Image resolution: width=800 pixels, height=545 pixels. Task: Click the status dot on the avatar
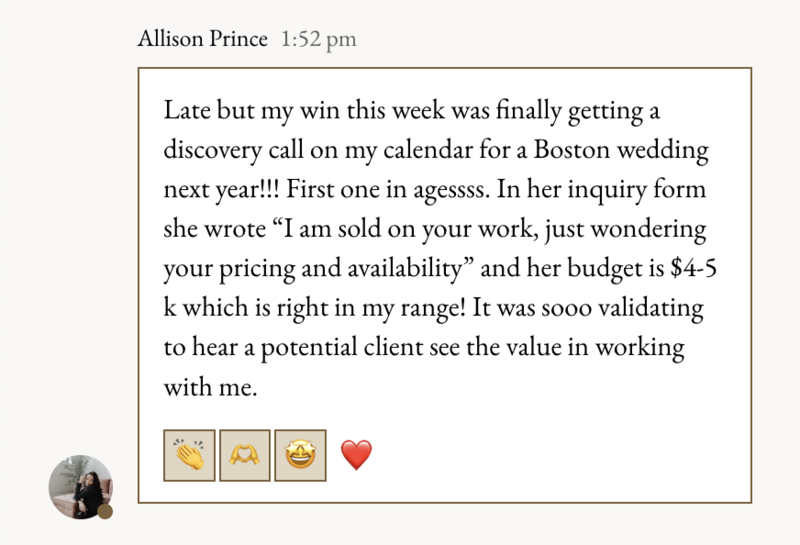point(105,511)
